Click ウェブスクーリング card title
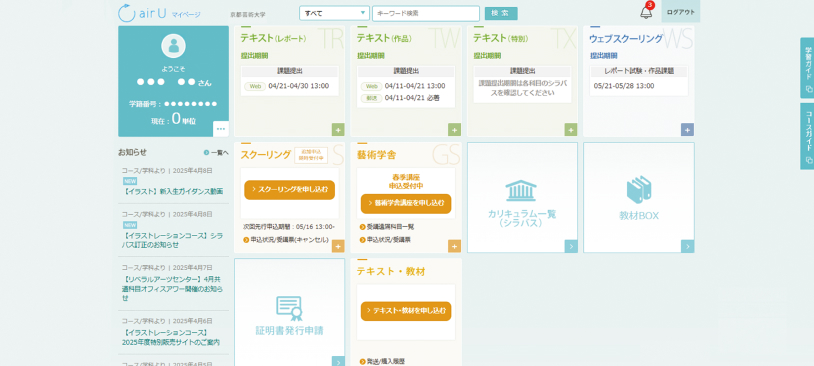The image size is (814, 366). 626,38
